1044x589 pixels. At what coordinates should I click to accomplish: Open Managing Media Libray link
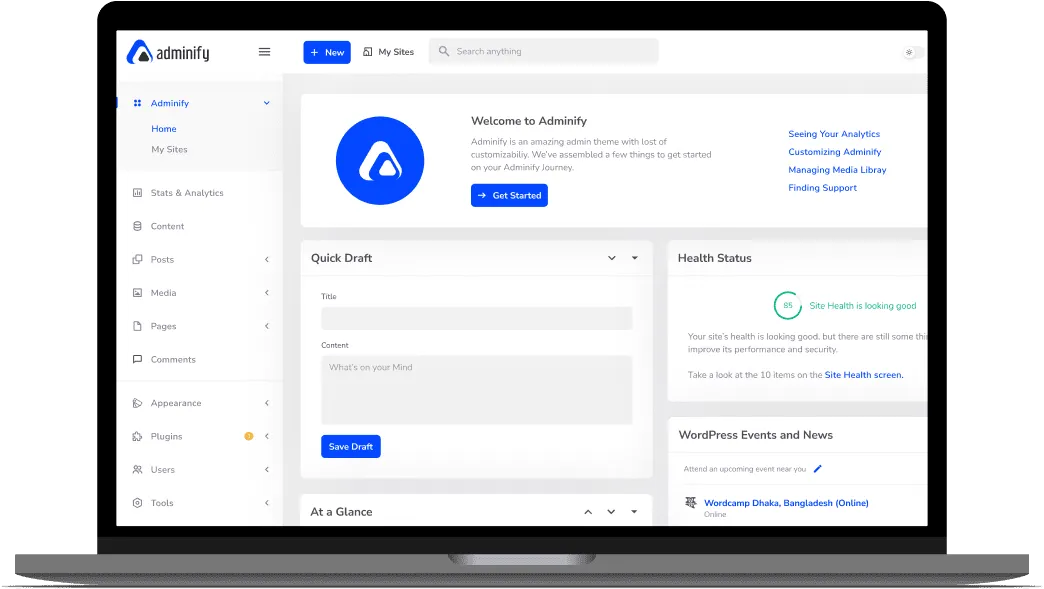click(x=837, y=170)
